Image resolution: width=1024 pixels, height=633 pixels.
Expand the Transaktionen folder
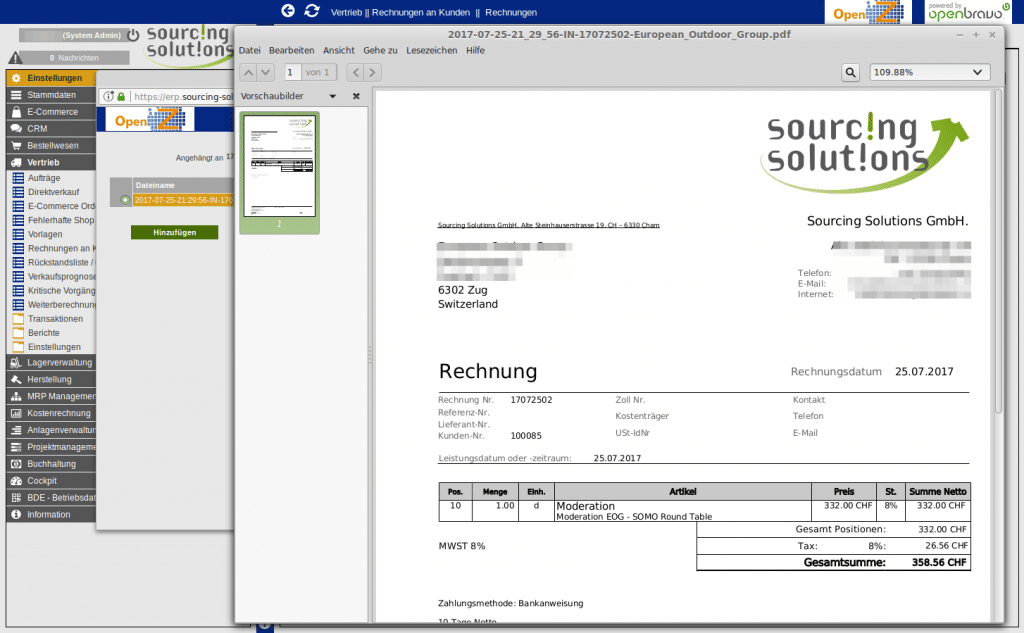(x=54, y=319)
